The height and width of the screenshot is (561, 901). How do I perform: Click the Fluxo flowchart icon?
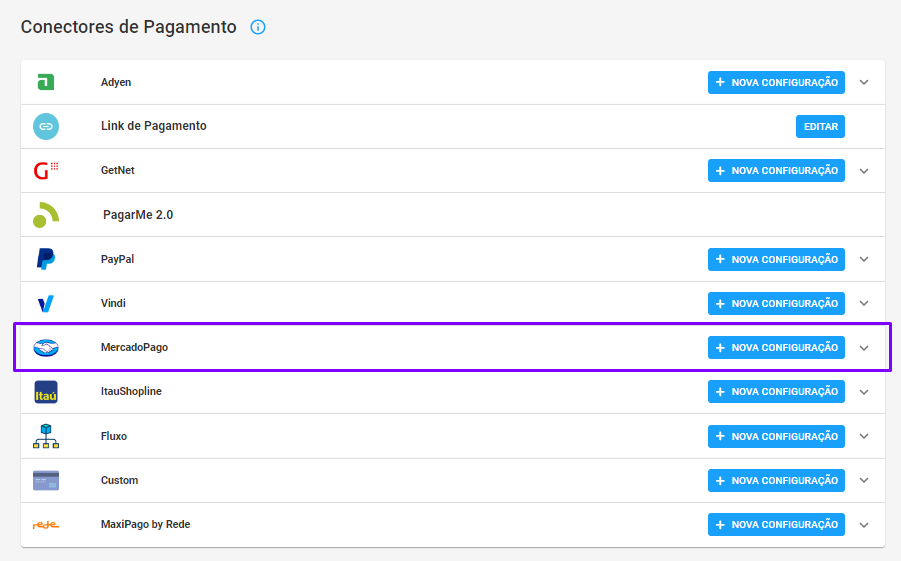click(x=46, y=436)
